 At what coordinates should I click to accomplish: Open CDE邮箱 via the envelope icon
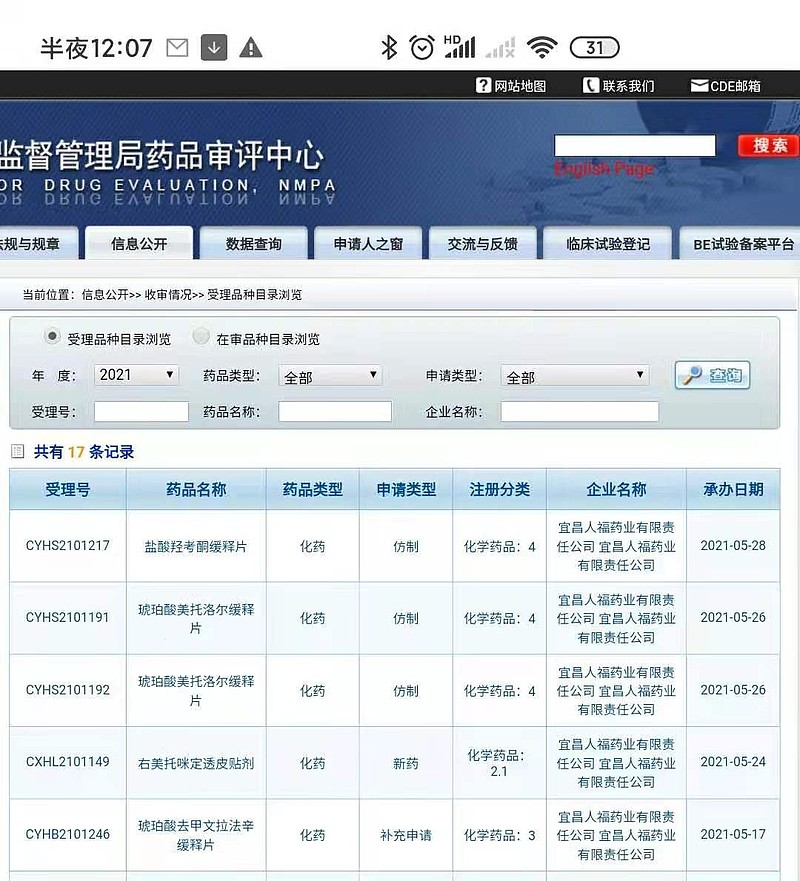click(698, 85)
